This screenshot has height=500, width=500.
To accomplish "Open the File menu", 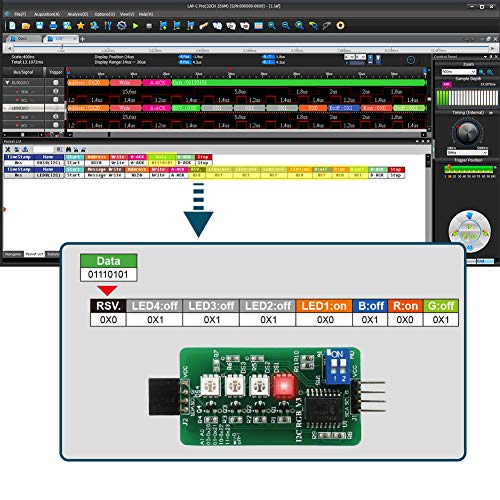I will (20, 14).
